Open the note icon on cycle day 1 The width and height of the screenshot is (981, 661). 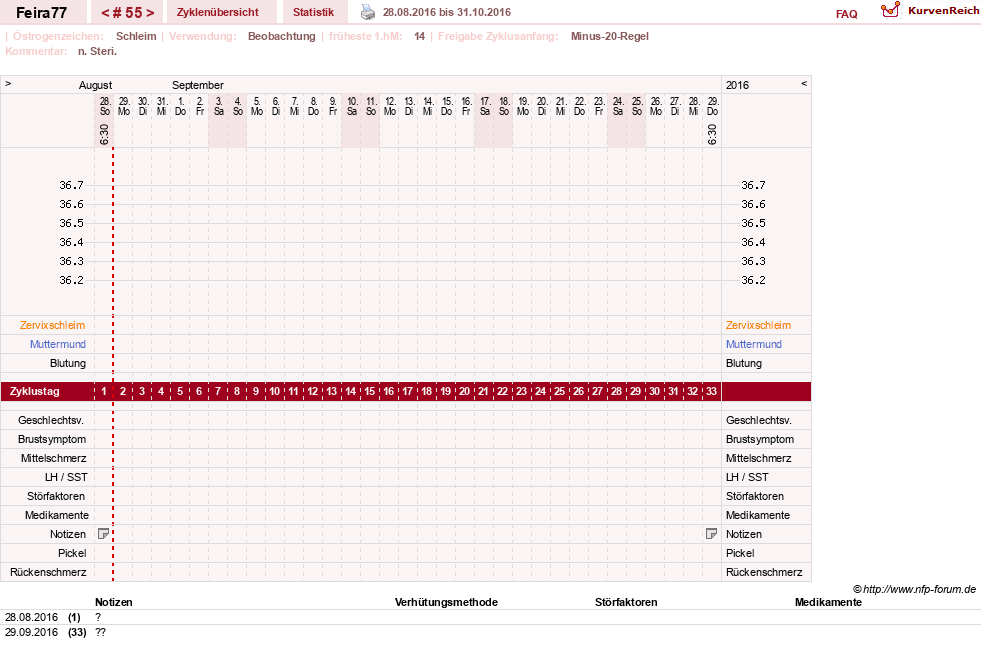[104, 534]
